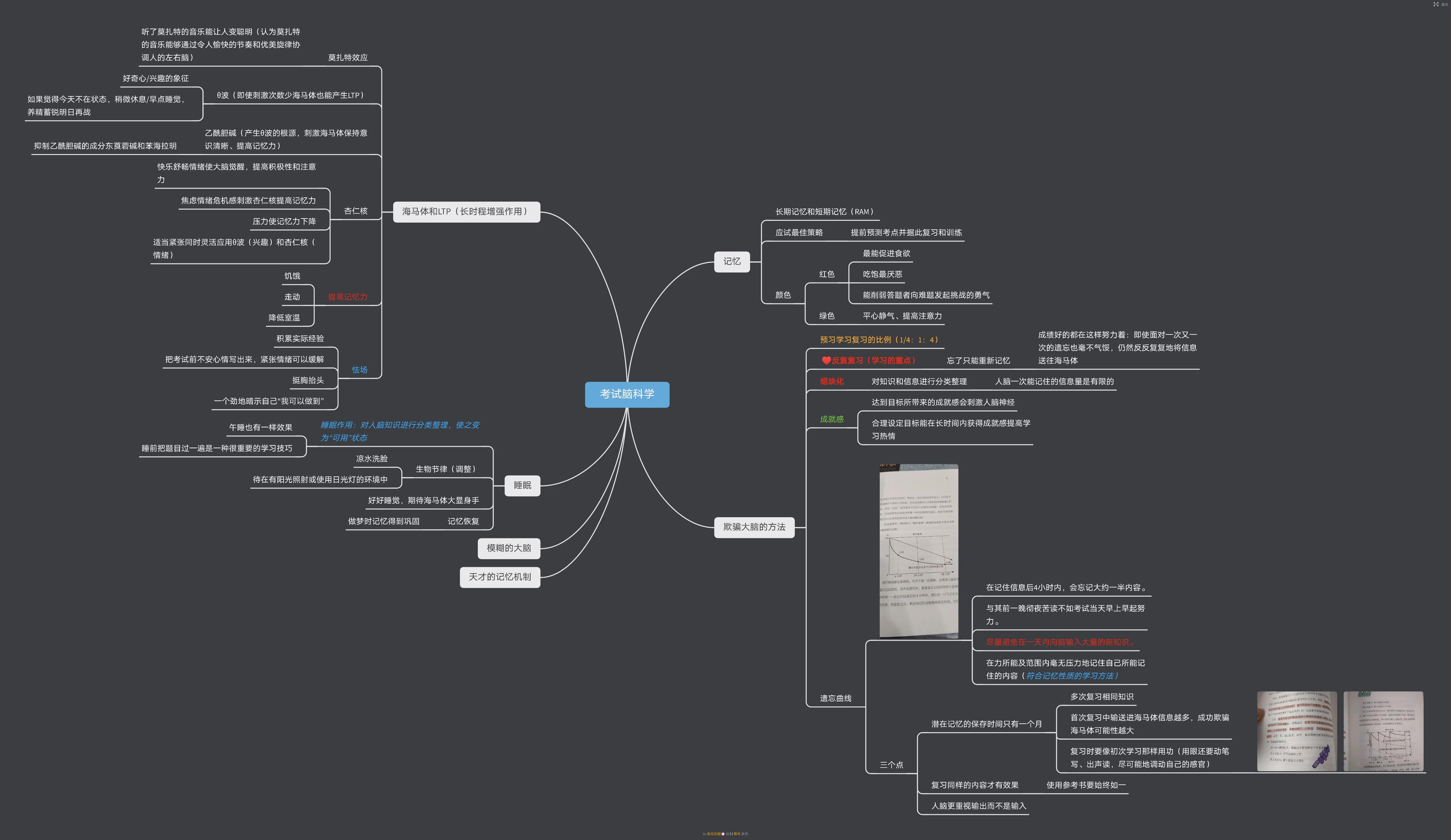
Task: Select the 欺骗大脑的方法 node
Action: (x=754, y=527)
